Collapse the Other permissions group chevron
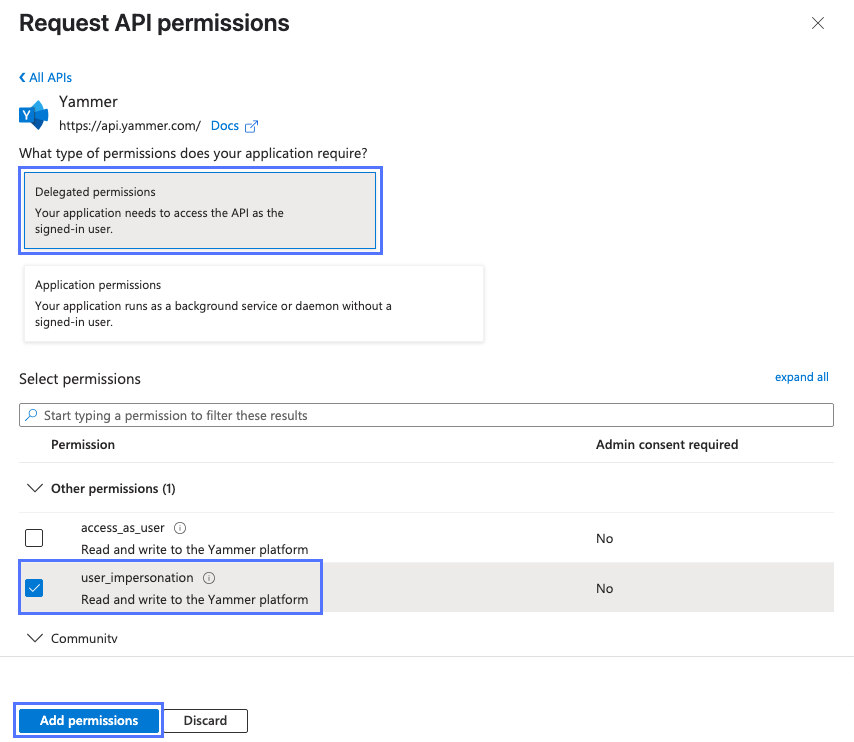This screenshot has width=854, height=742. [x=35, y=488]
